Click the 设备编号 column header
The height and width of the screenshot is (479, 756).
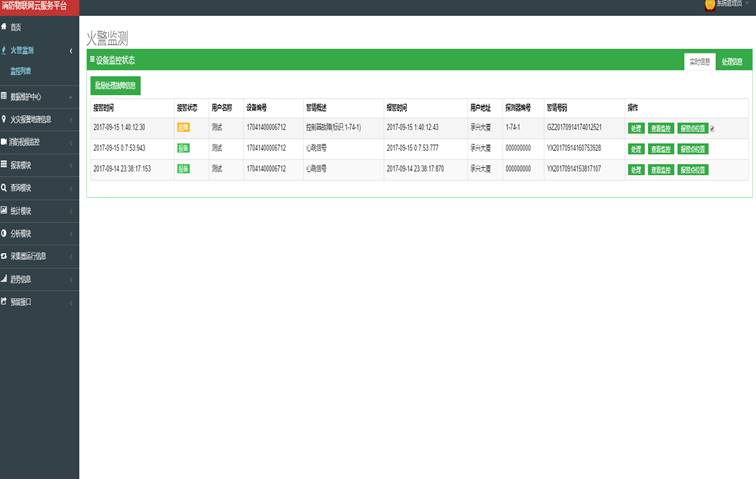tap(256, 108)
